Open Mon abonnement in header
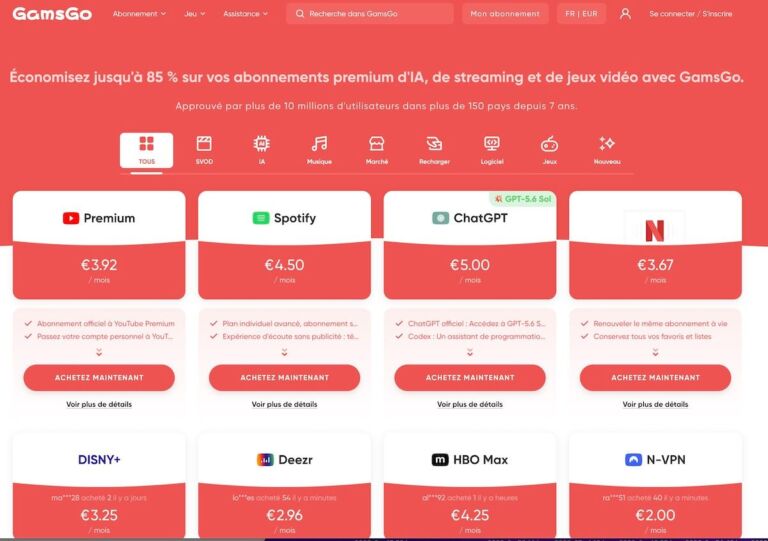The width and height of the screenshot is (768, 541). coord(505,14)
